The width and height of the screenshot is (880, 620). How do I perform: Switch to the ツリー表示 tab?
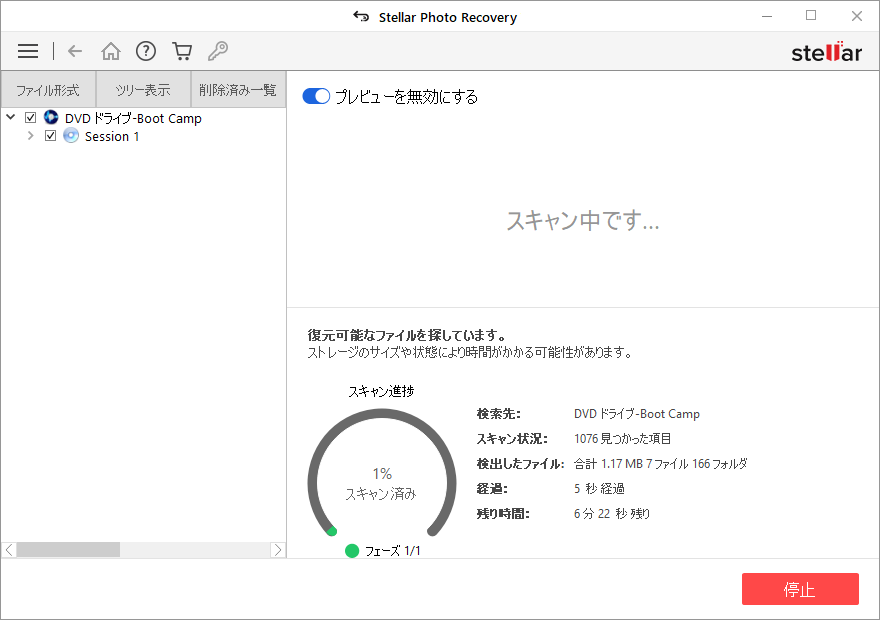tap(143, 89)
